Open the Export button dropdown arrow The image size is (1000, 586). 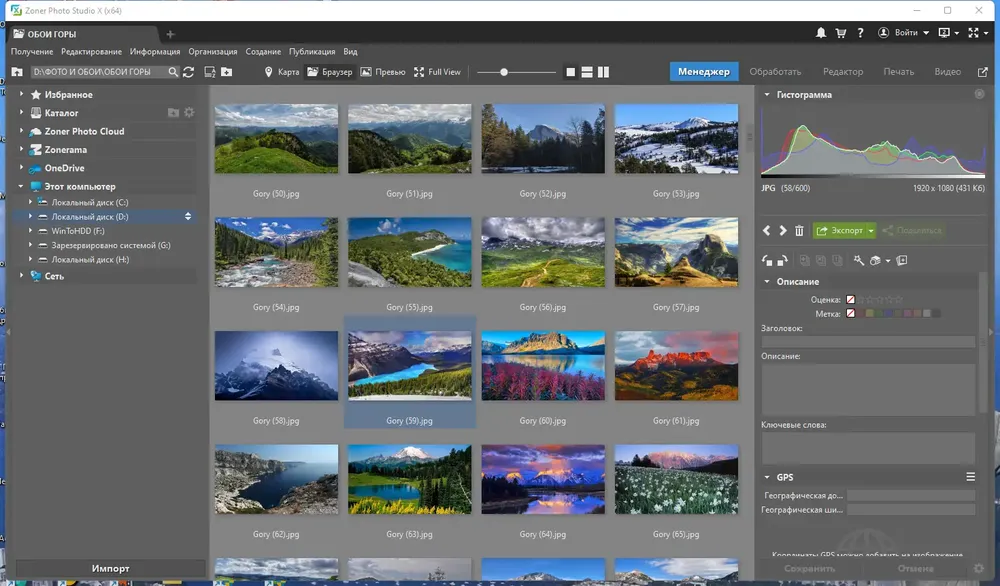point(871,230)
